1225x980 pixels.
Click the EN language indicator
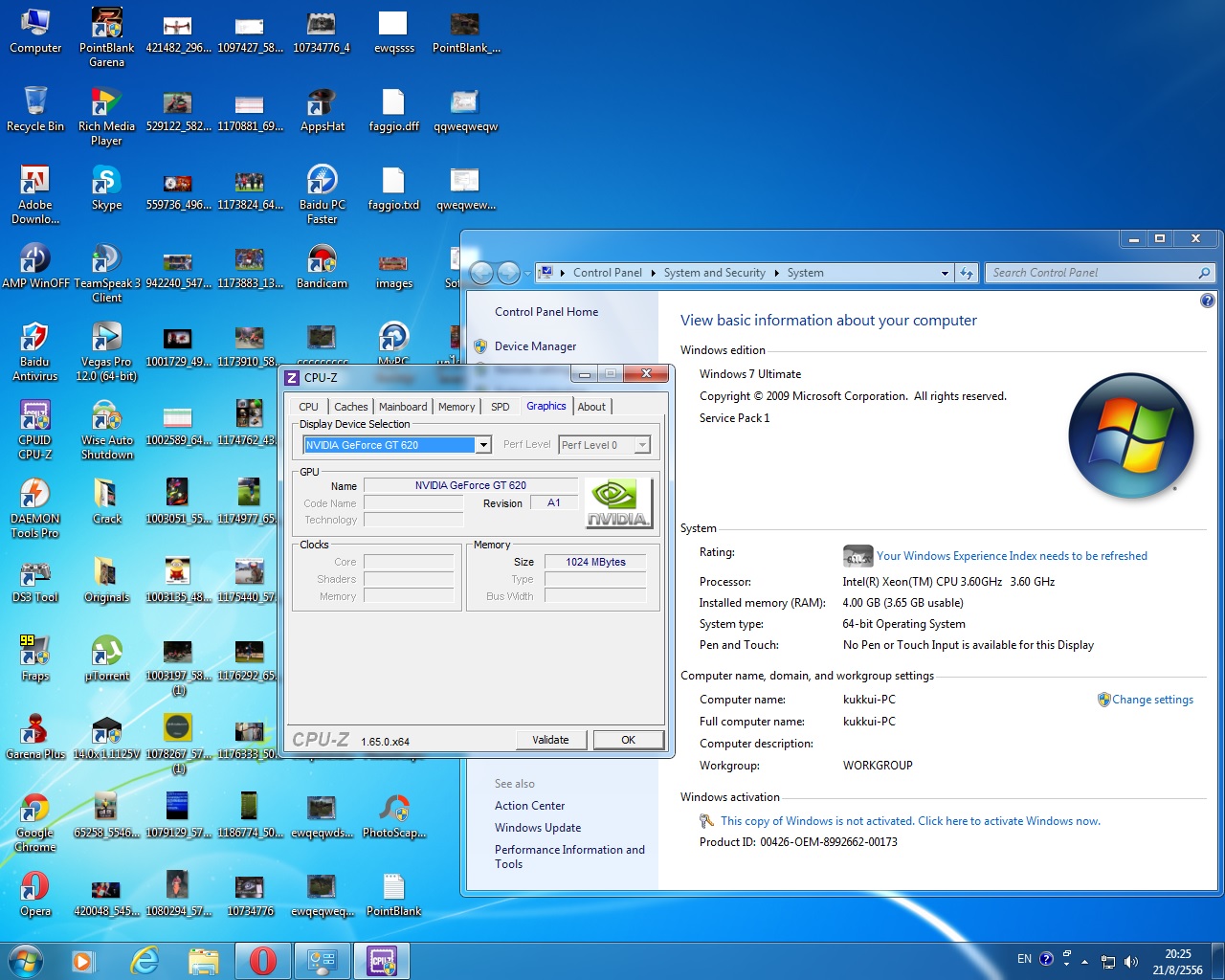tap(1024, 959)
